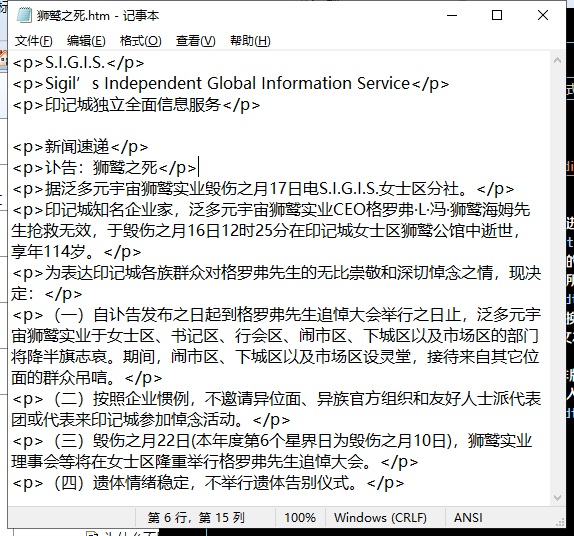Open the 文件(F) menu

coord(33,41)
